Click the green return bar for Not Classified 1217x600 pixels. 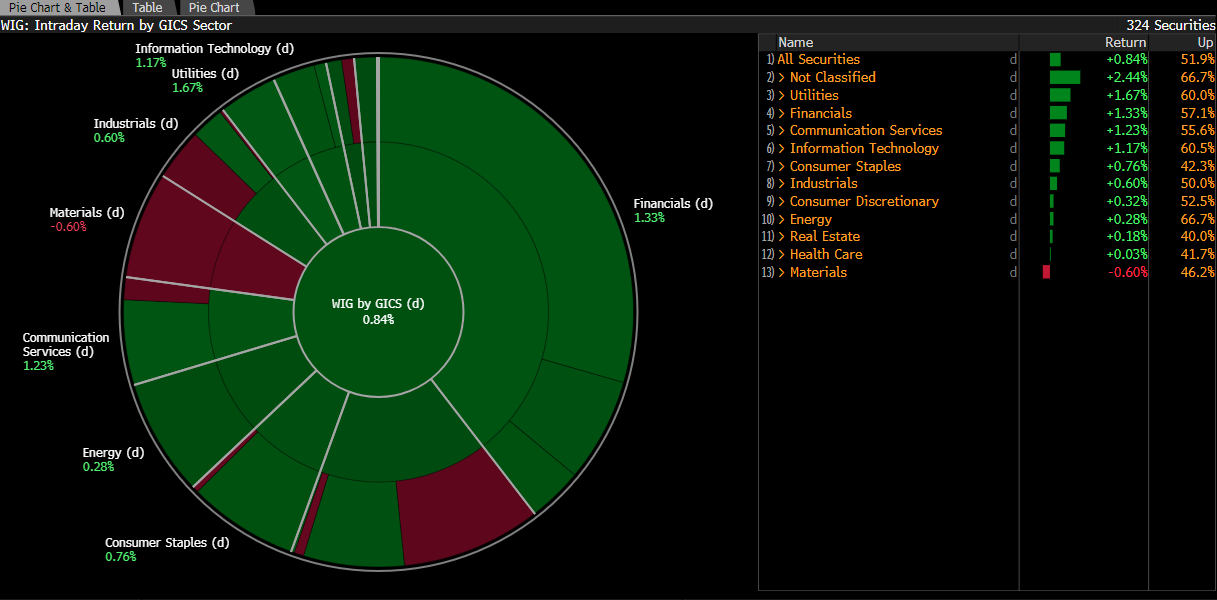click(1064, 77)
